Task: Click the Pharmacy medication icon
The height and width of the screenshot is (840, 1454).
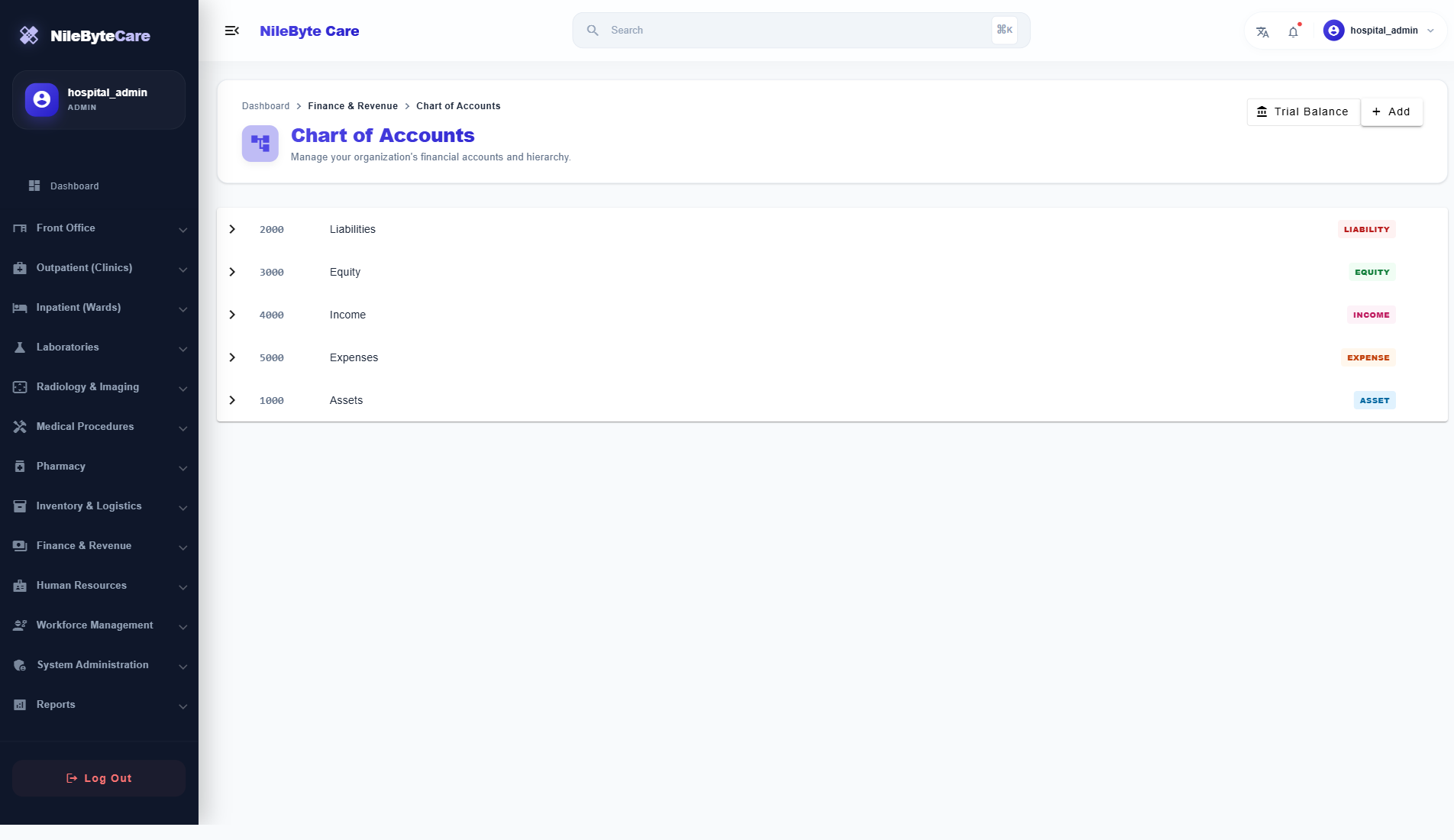Action: [20, 467]
